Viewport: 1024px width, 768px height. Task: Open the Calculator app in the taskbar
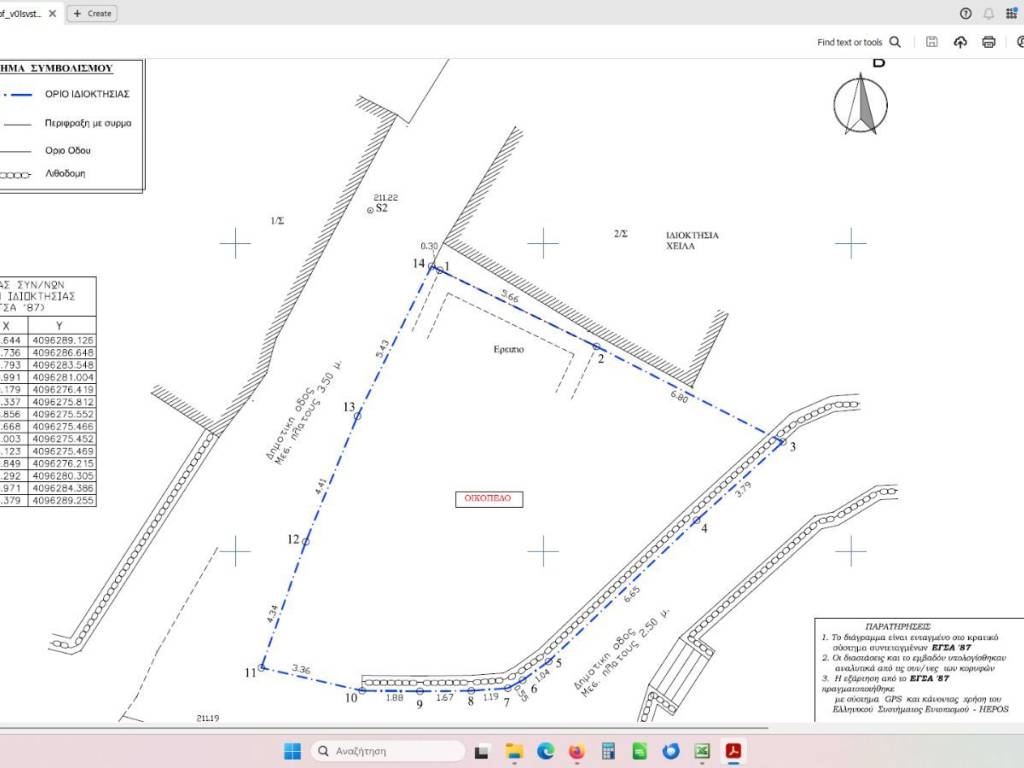click(607, 751)
